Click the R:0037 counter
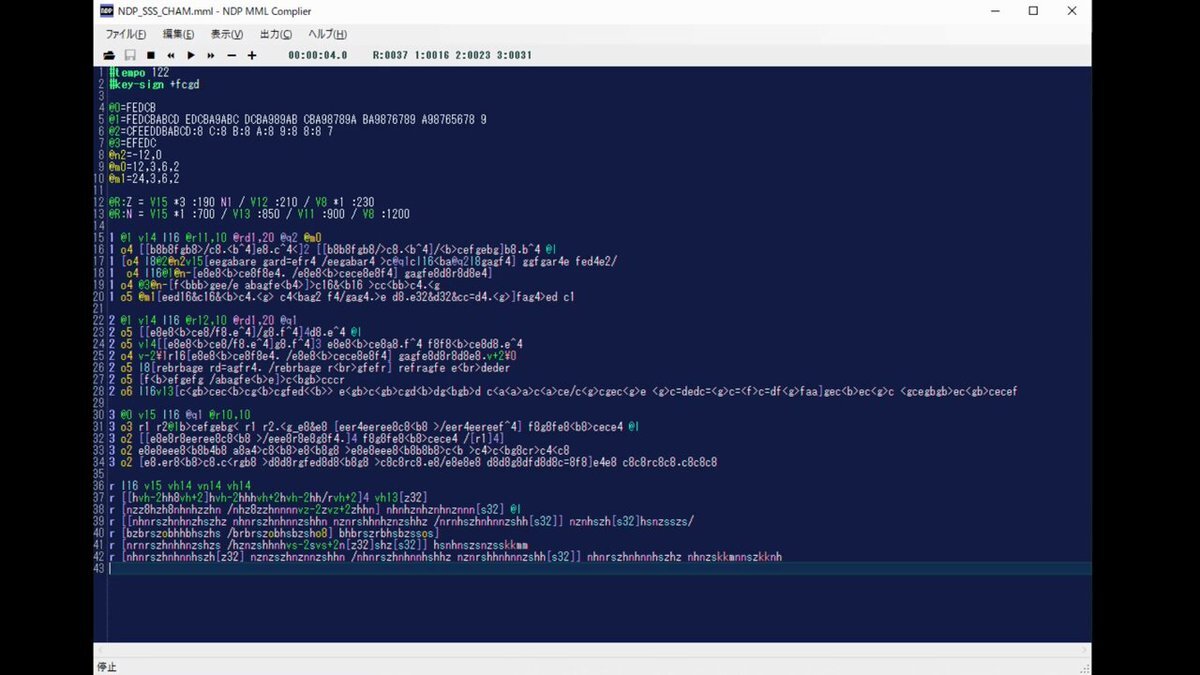This screenshot has height=675, width=1200. click(391, 55)
